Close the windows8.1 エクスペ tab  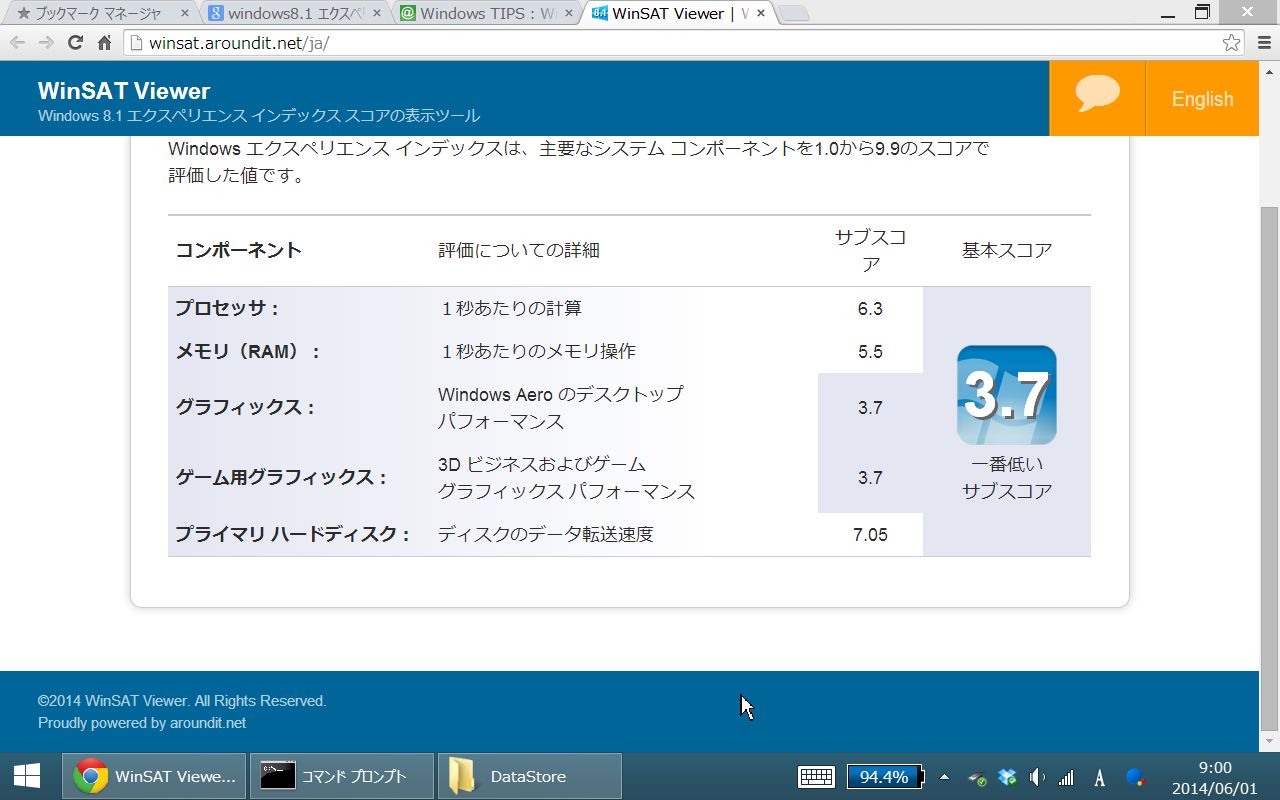coord(375,14)
